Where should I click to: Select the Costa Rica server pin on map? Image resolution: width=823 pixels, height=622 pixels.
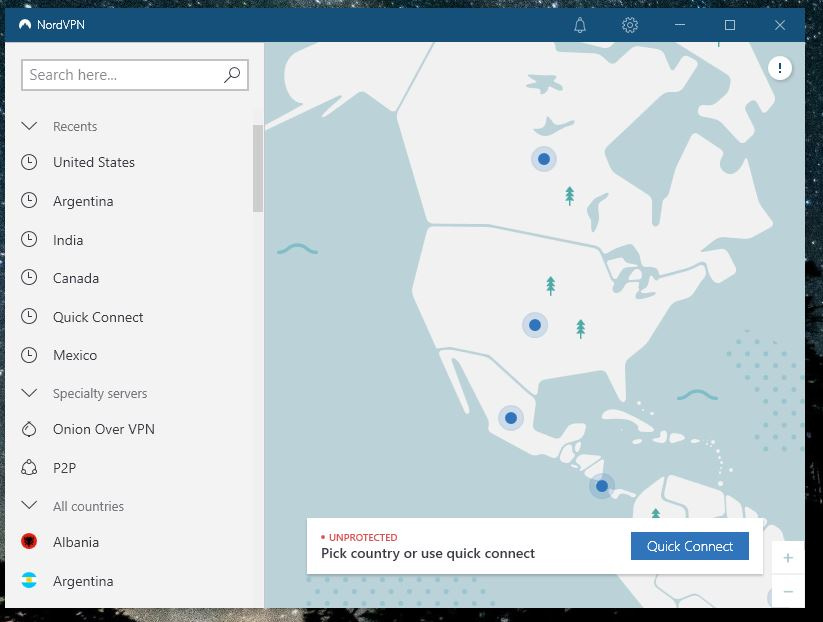coord(602,486)
